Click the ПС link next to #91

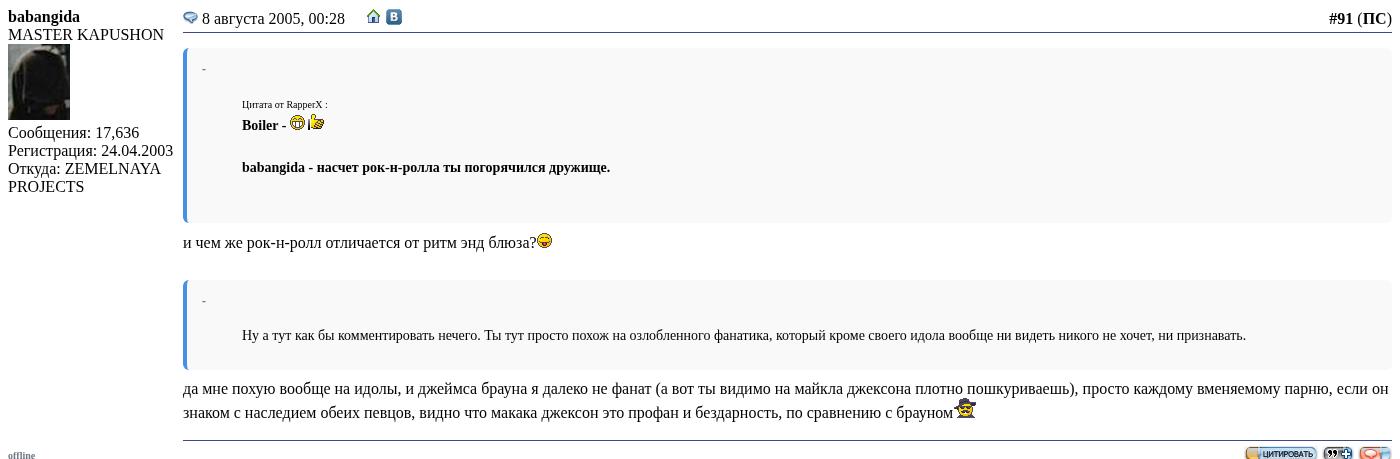pos(1374,18)
